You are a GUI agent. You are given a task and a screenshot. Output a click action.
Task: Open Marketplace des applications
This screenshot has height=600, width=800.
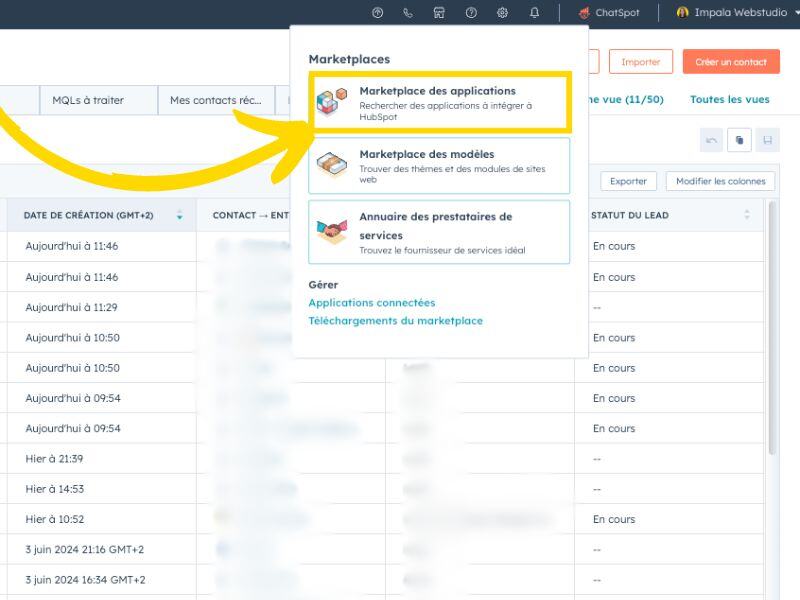(x=439, y=103)
